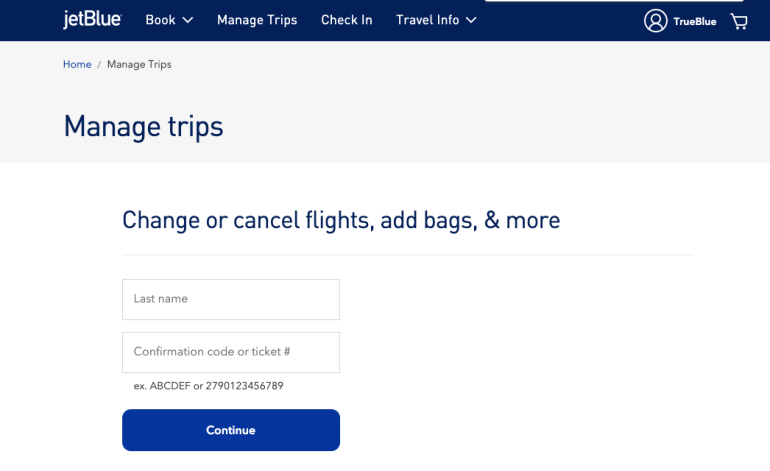Click the TrueBlue account label

(x=694, y=21)
